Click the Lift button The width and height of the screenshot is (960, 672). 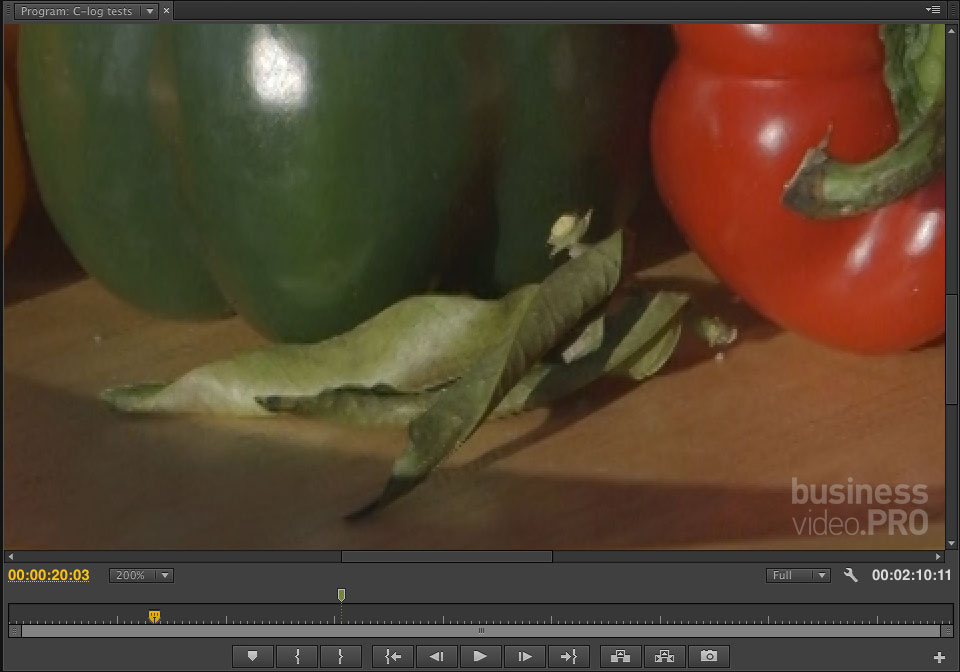point(620,657)
